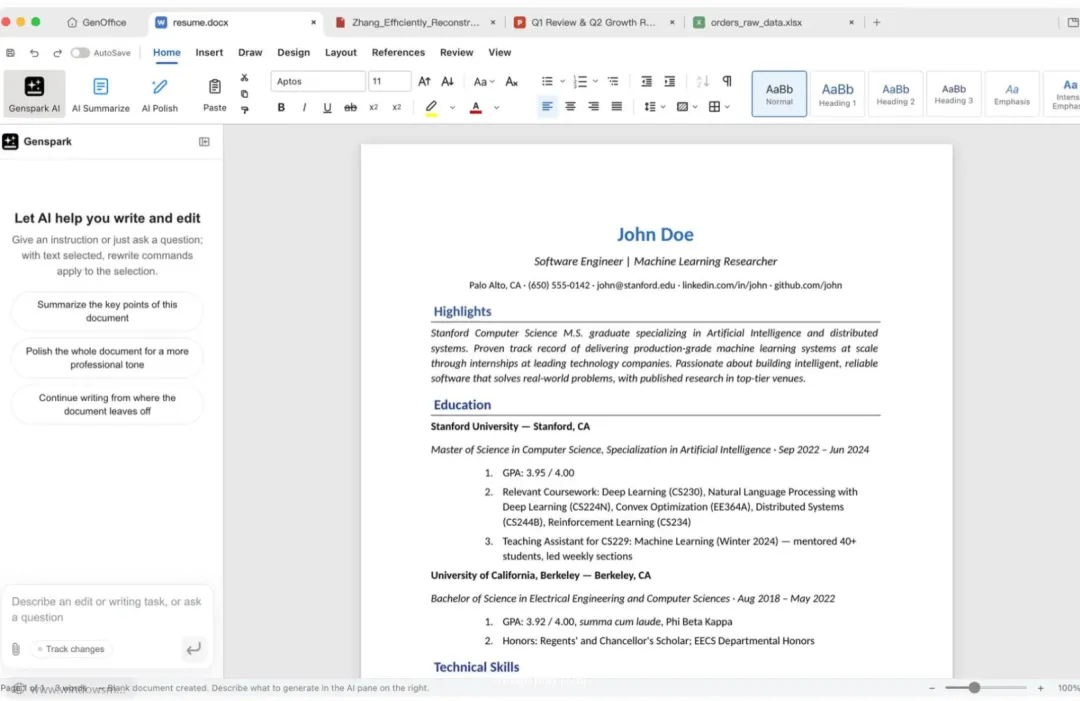The height and width of the screenshot is (701, 1080).
Task: Toggle the show paragraph marks pilcrow
Action: point(727,81)
